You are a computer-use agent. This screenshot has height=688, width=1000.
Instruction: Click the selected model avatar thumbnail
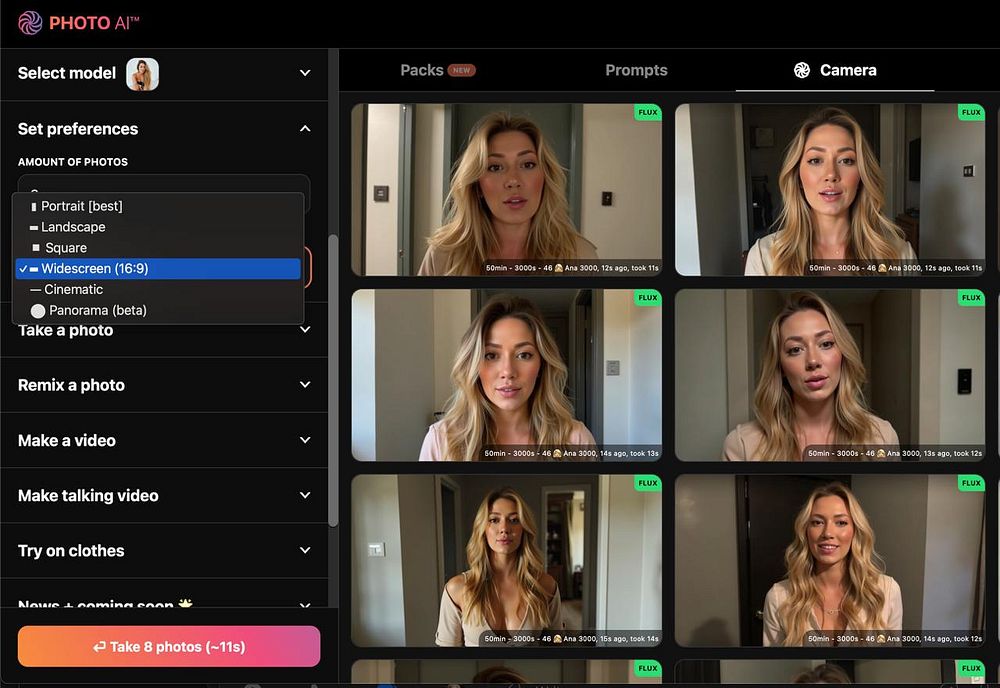point(142,74)
